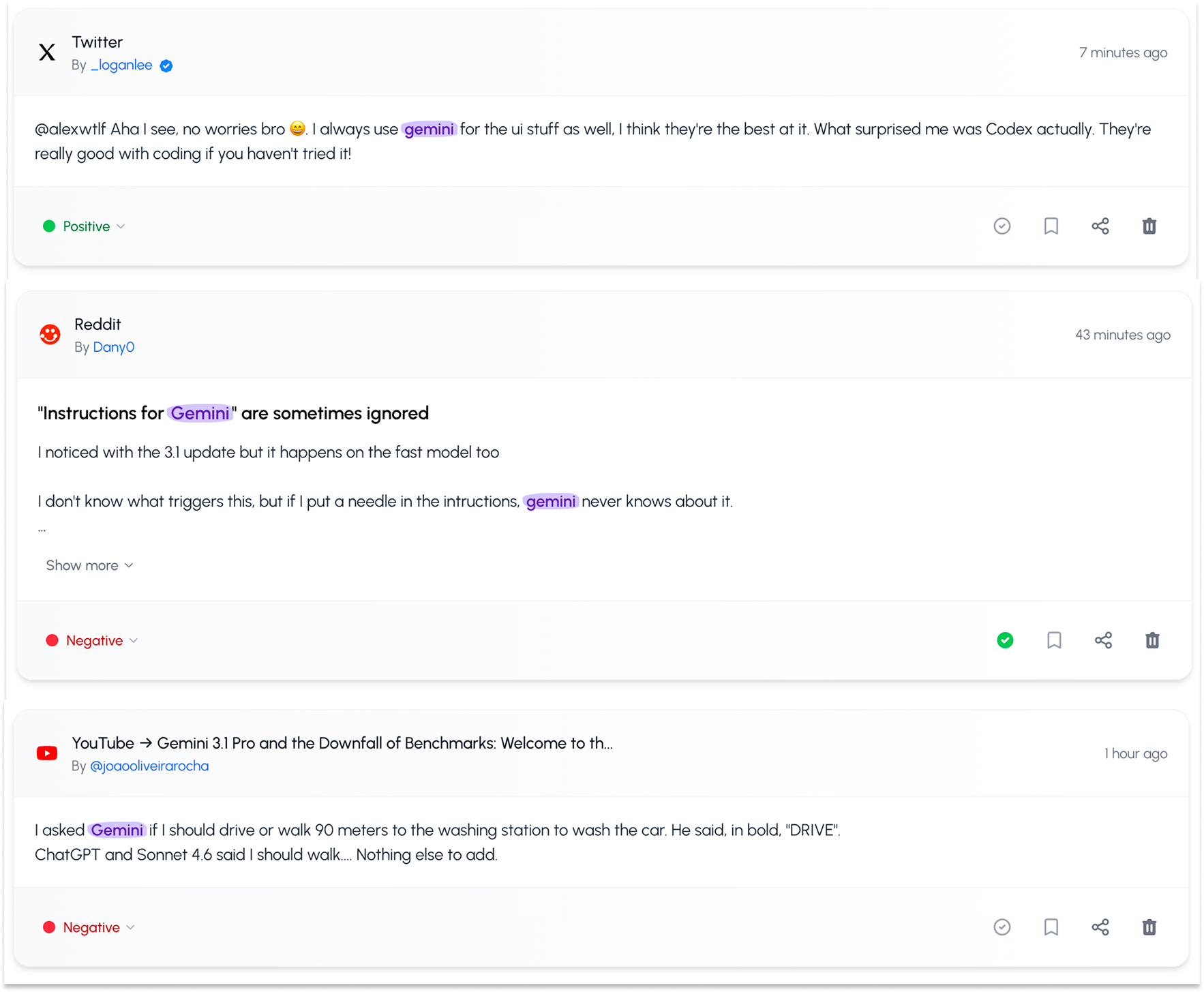Click the verified badge next to _loganlee
The width and height of the screenshot is (1204, 992).
pos(166,65)
